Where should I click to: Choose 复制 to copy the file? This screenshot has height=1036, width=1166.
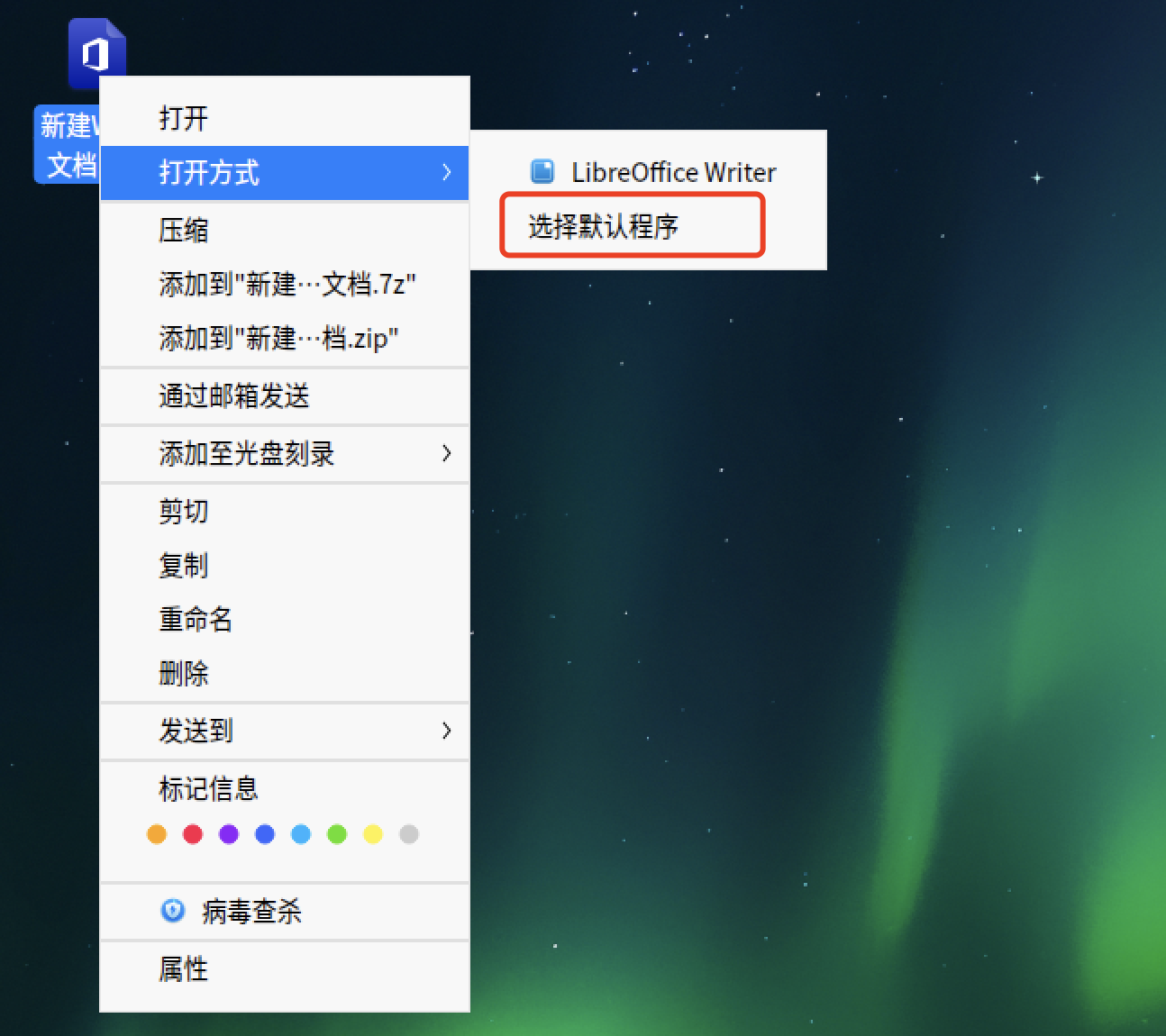[183, 566]
